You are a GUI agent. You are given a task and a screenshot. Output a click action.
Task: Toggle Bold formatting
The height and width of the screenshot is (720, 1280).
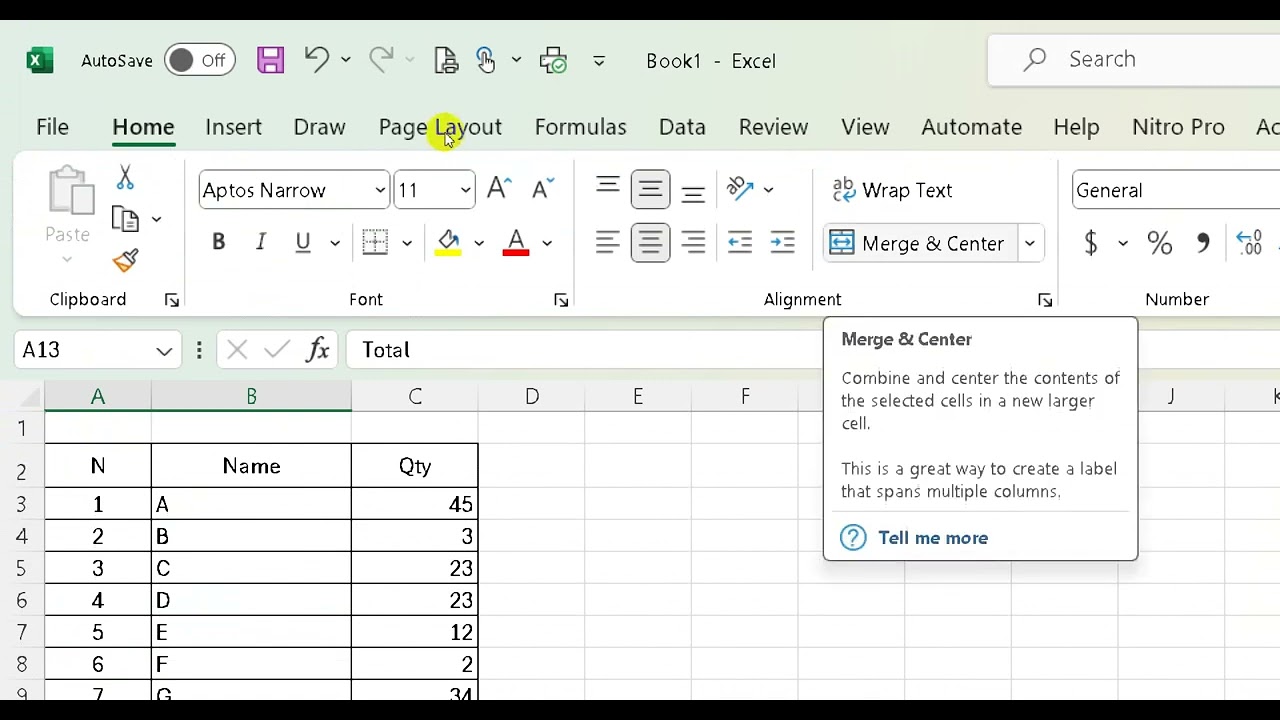click(218, 242)
